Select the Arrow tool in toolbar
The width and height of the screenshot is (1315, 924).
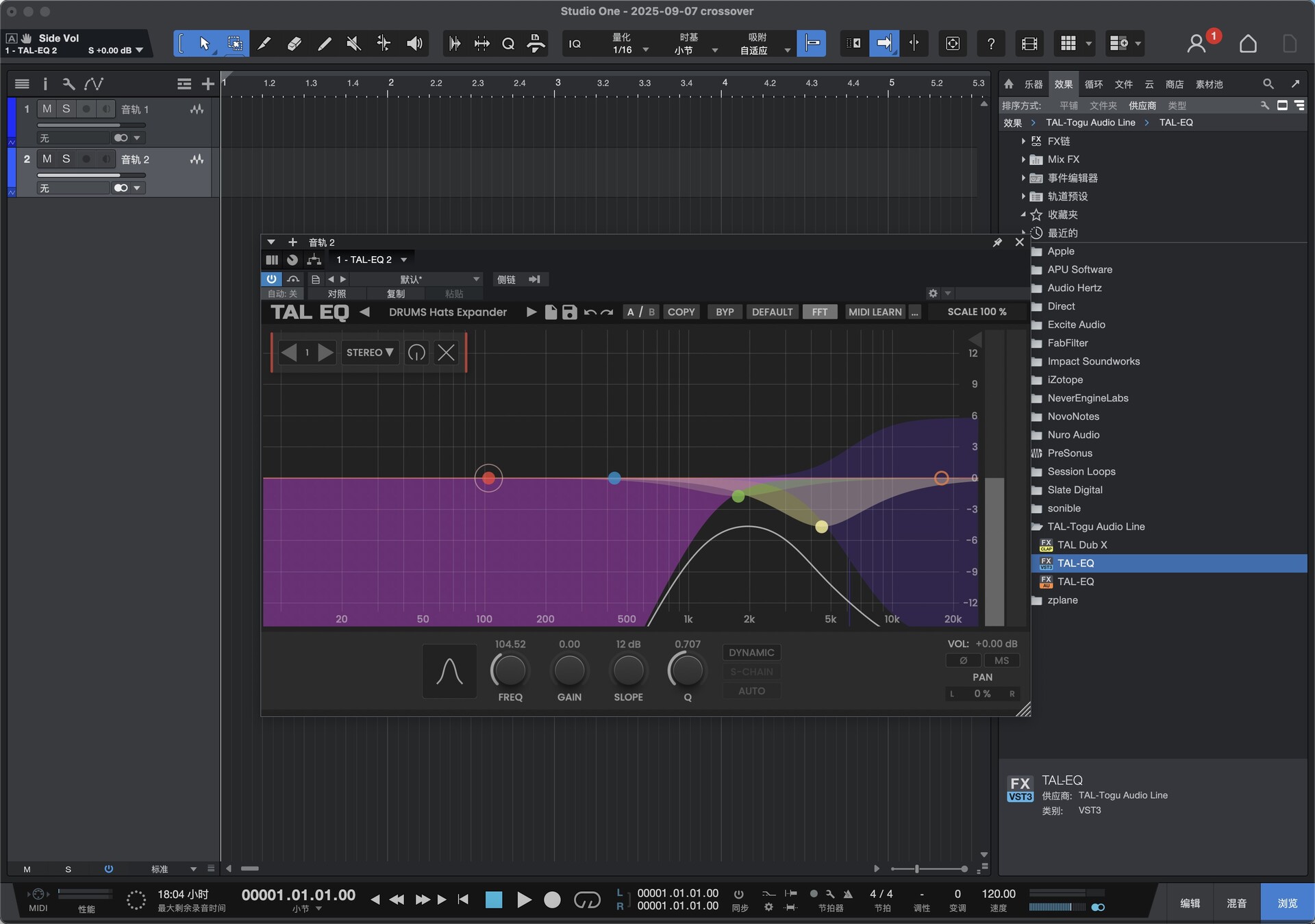pyautogui.click(x=204, y=44)
